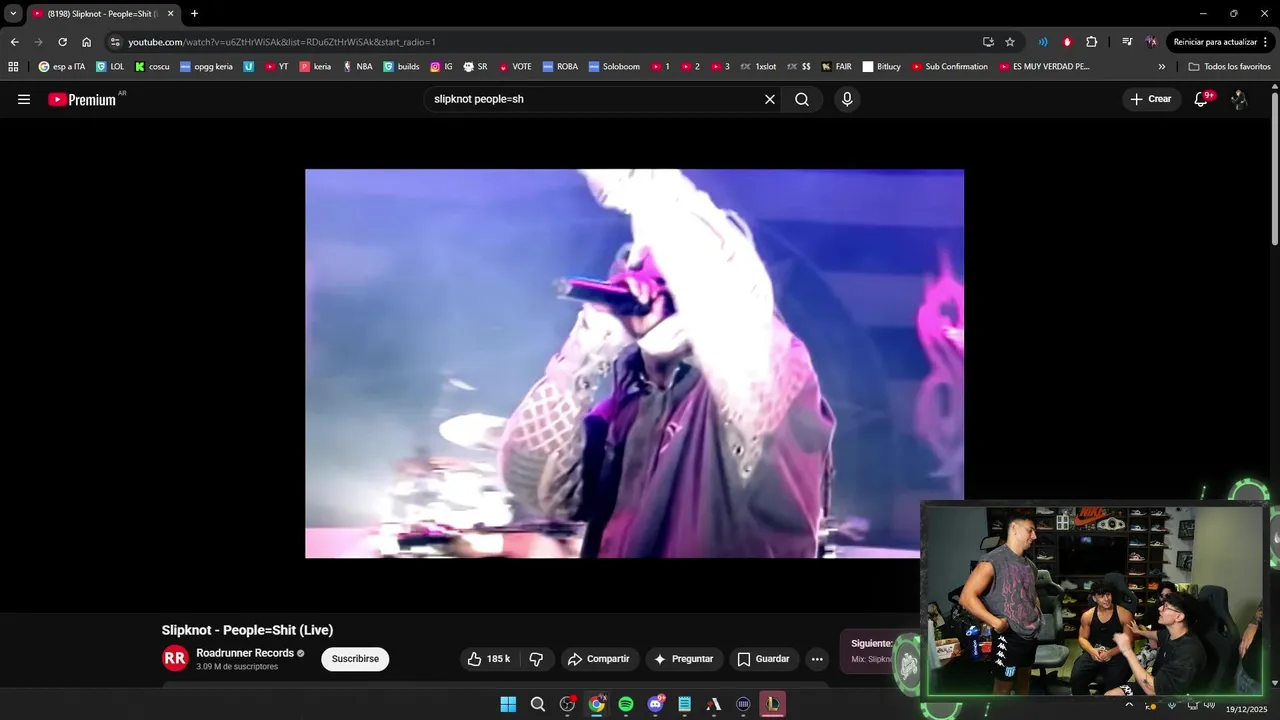Open the VOTE bookmark
1280x720 pixels.
tap(515, 67)
